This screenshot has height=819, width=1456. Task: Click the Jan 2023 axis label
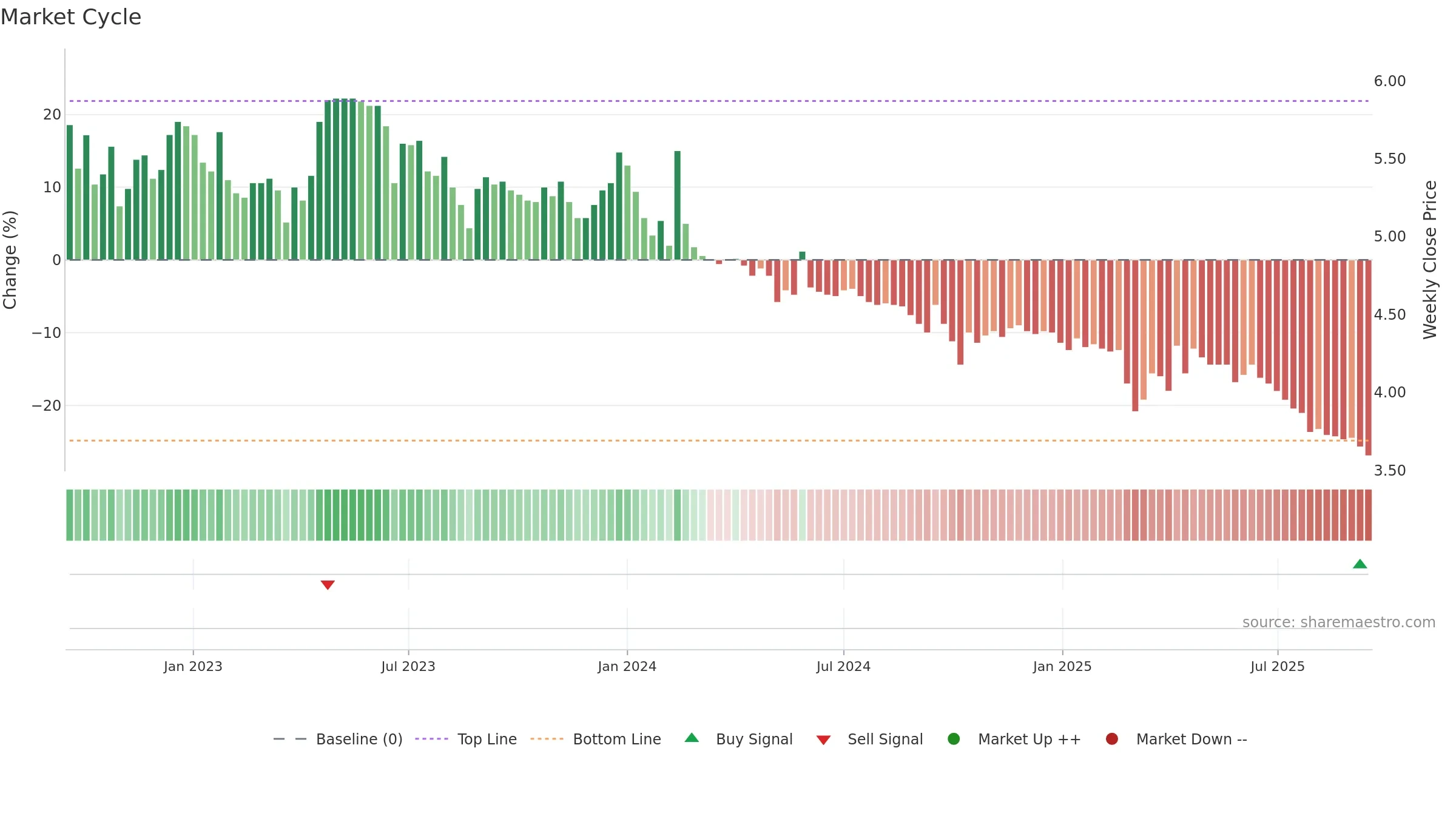pos(193,667)
